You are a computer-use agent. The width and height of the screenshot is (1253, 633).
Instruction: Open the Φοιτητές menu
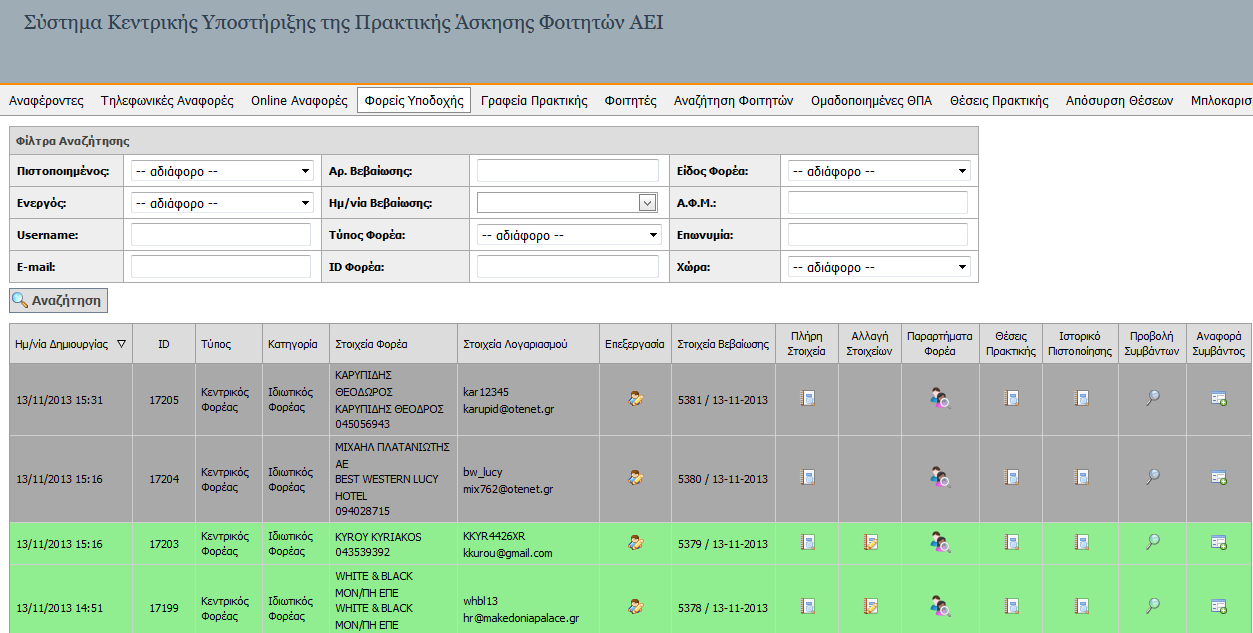(630, 101)
